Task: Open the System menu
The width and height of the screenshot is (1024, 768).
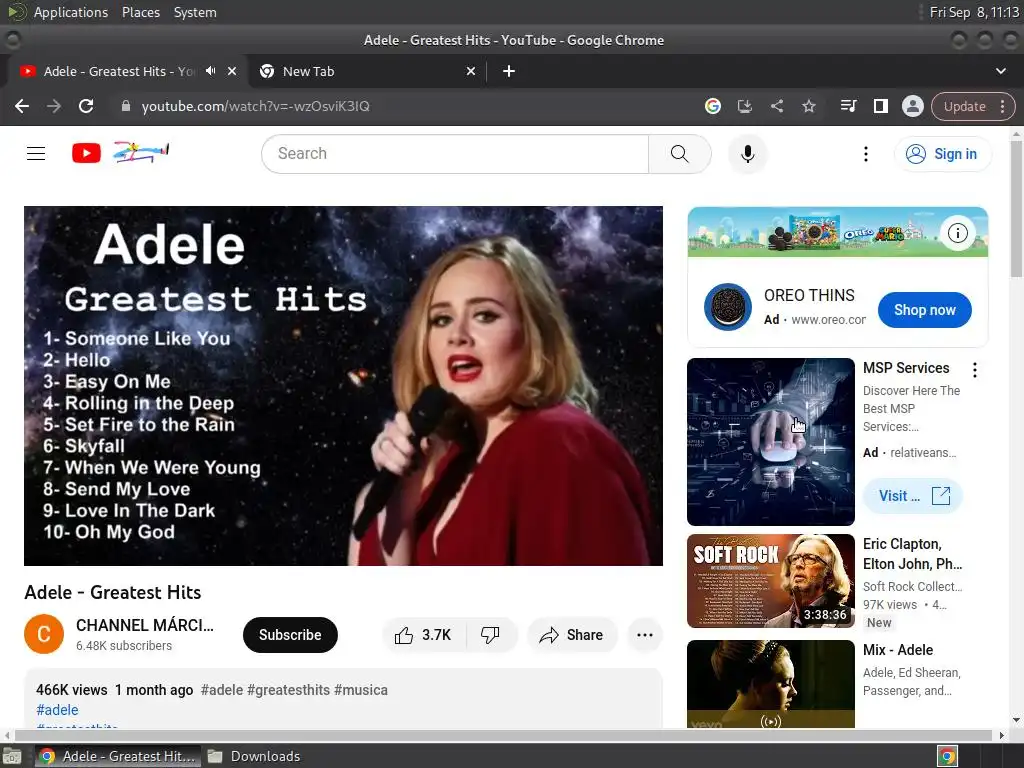Action: tap(195, 12)
